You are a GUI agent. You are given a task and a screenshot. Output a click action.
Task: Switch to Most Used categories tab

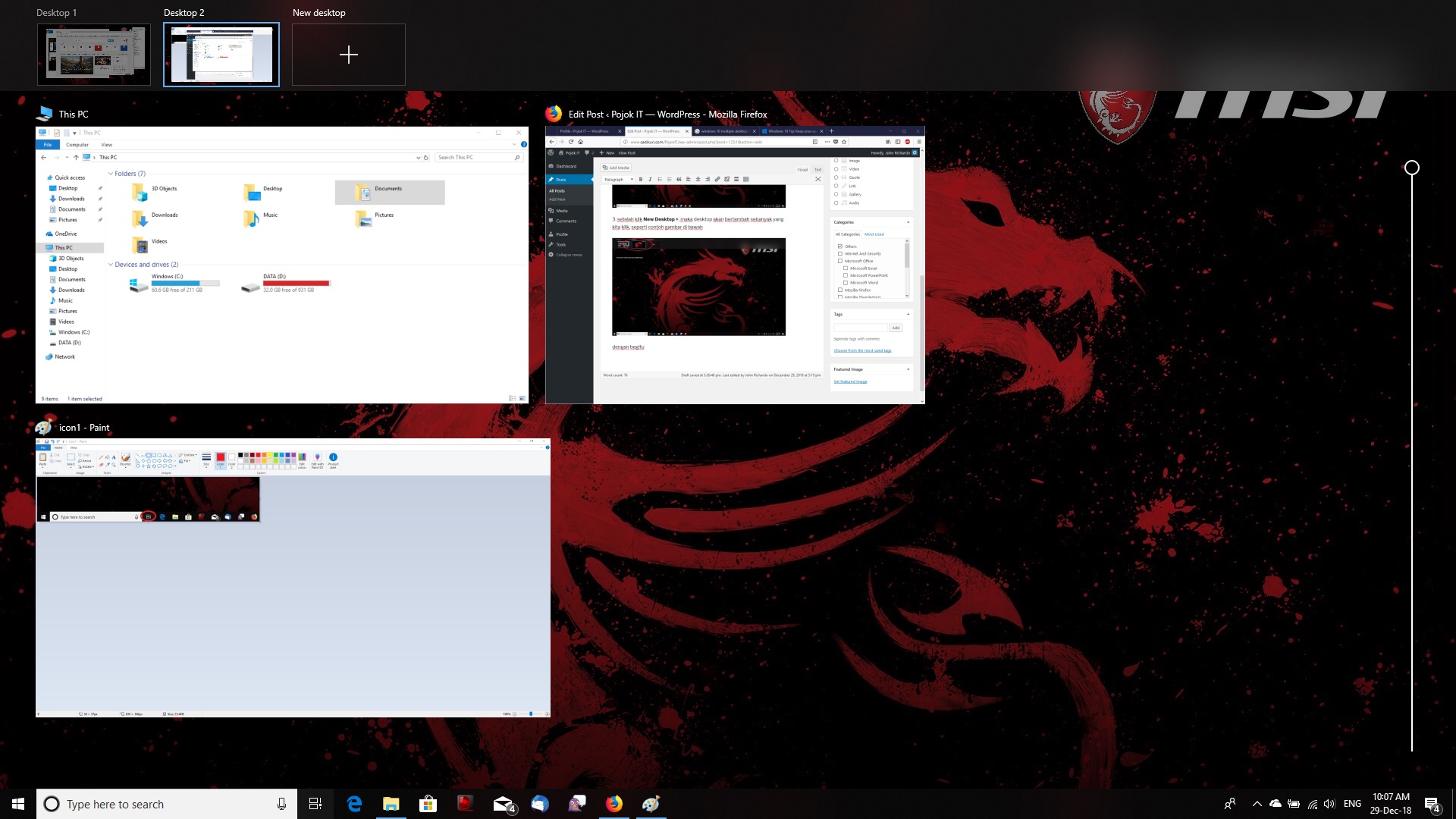874,234
